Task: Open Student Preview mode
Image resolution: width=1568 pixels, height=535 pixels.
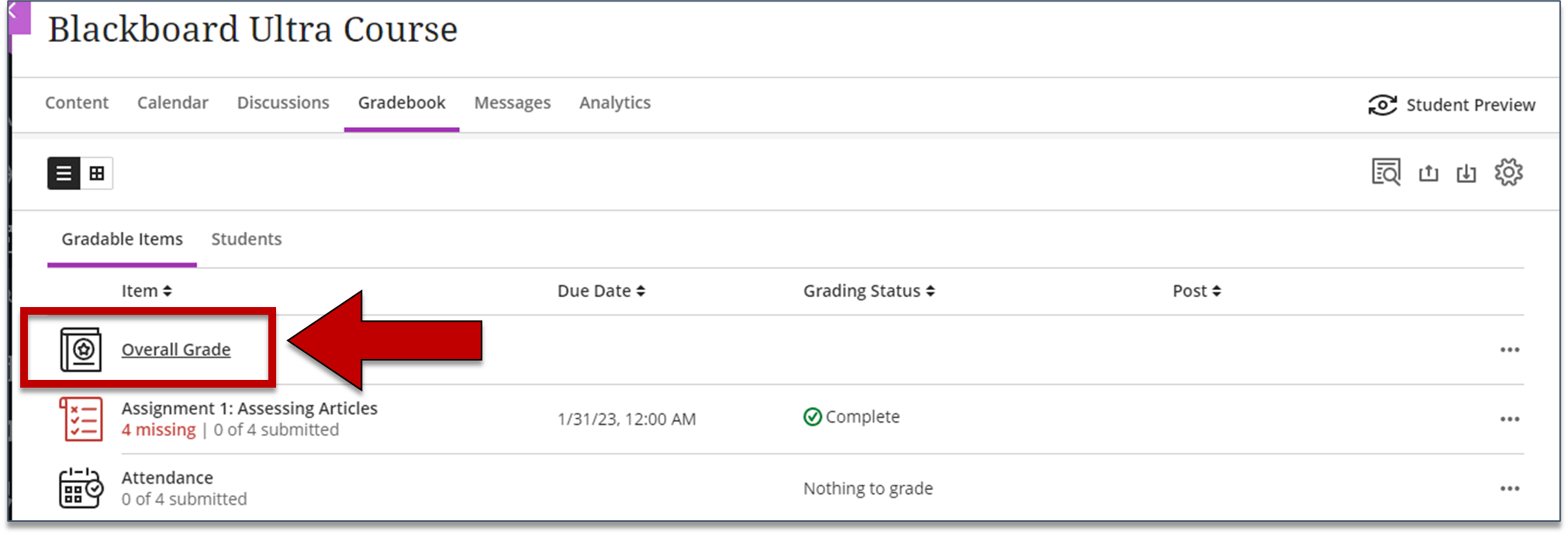Action: coord(1452,105)
